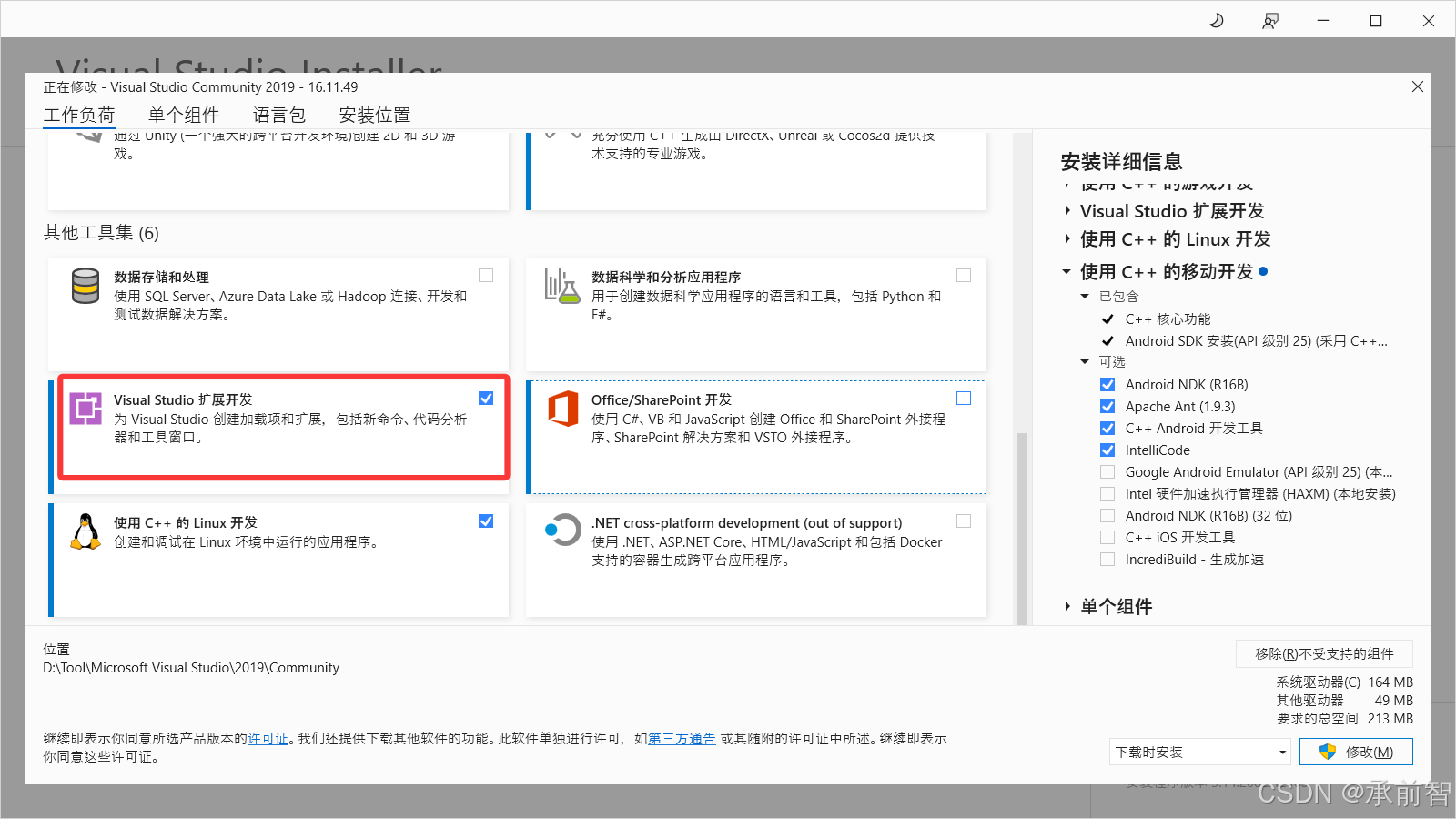1456x819 pixels.
Task: Uncheck the Linux development with C++ workload
Action: point(486,521)
